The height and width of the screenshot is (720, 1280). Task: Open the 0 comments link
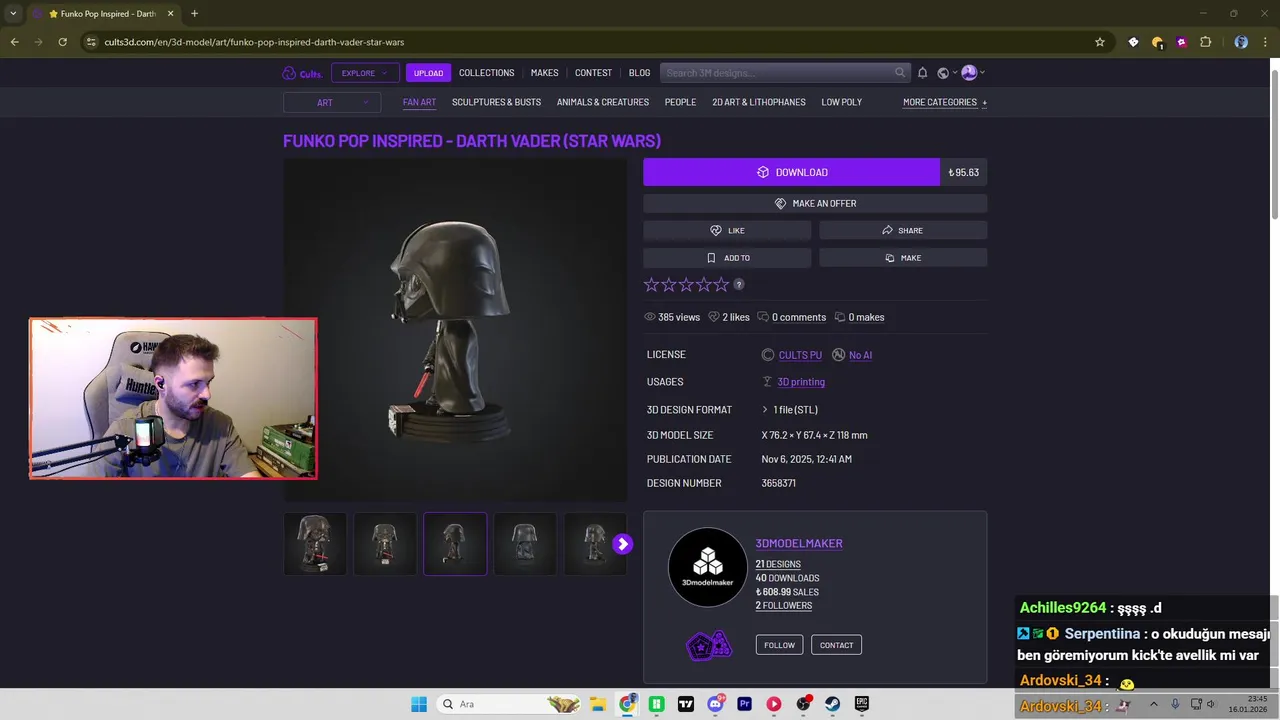click(x=798, y=317)
